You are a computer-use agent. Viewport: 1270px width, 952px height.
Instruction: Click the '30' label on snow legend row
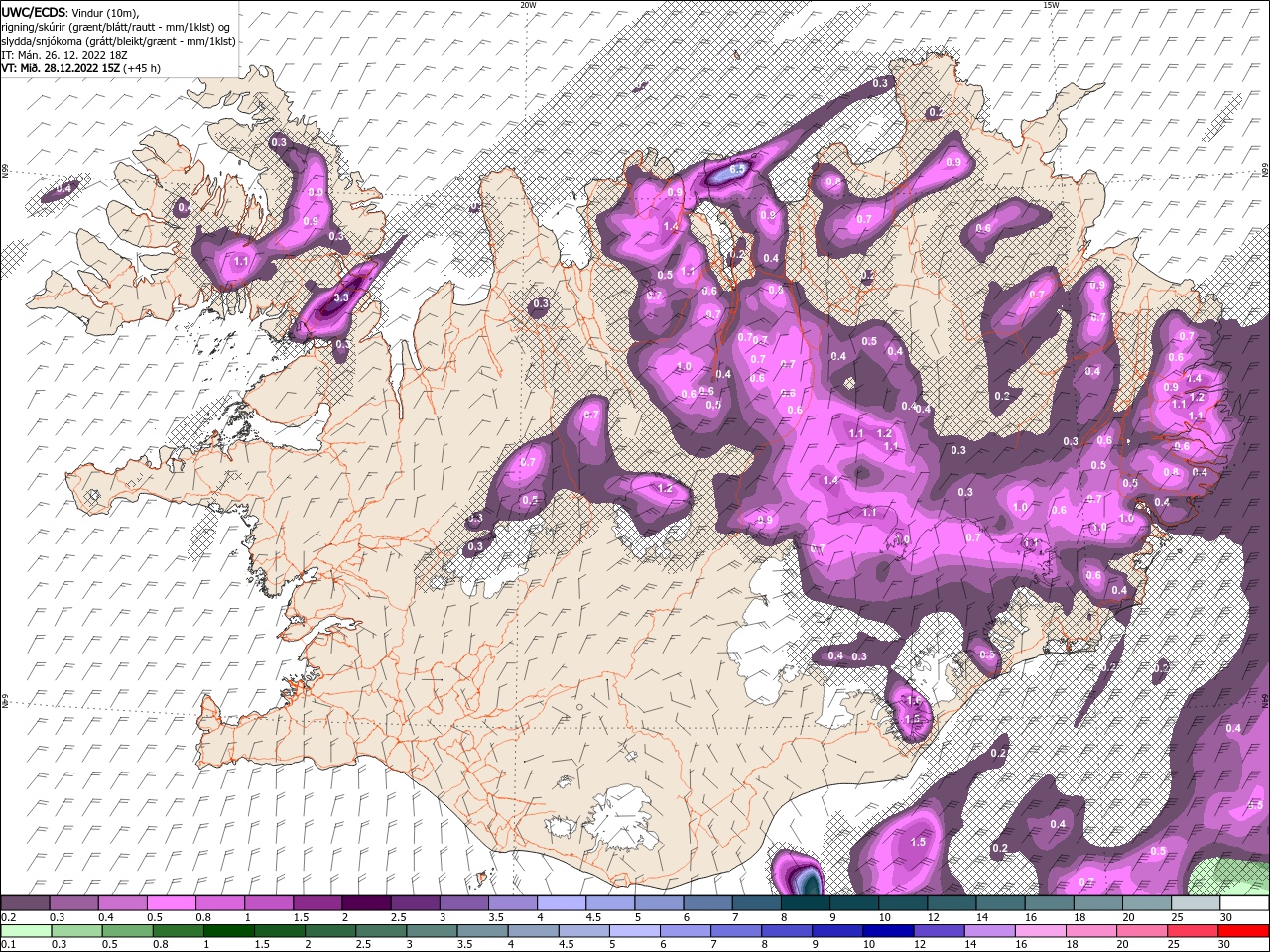pos(1226,917)
